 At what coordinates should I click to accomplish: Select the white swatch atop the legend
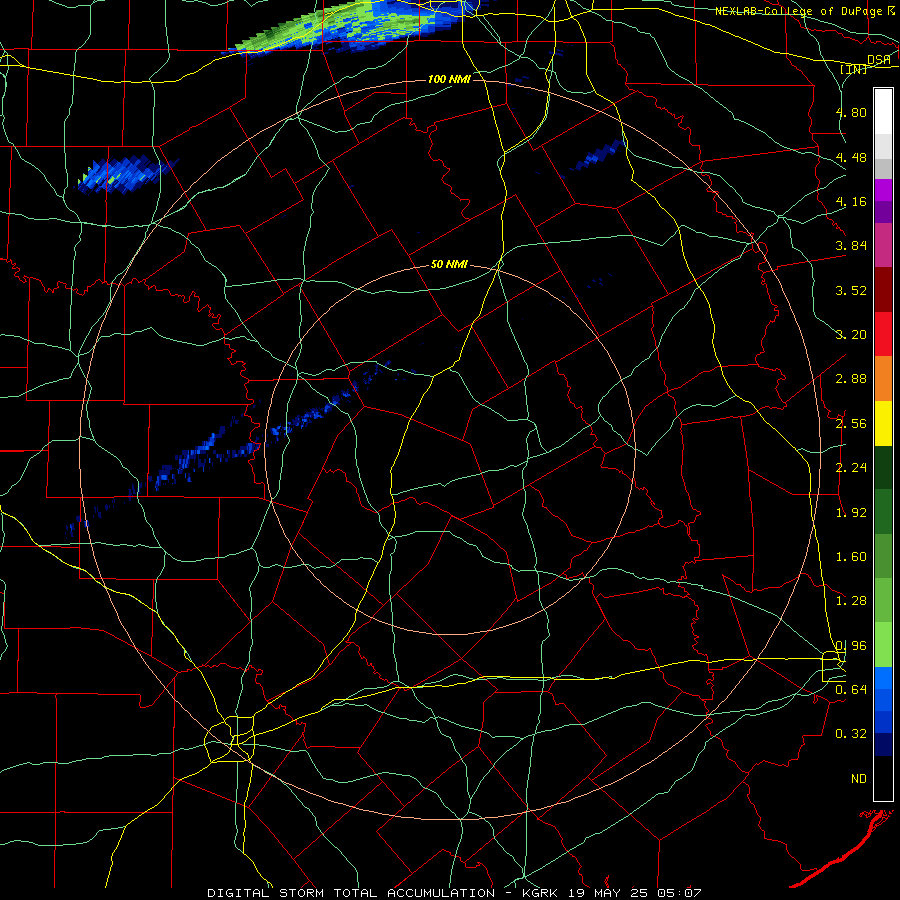pos(883,112)
